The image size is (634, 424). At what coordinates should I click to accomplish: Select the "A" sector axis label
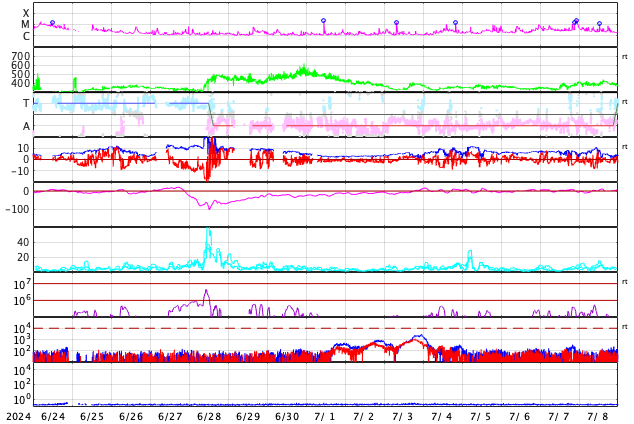(x=26, y=126)
